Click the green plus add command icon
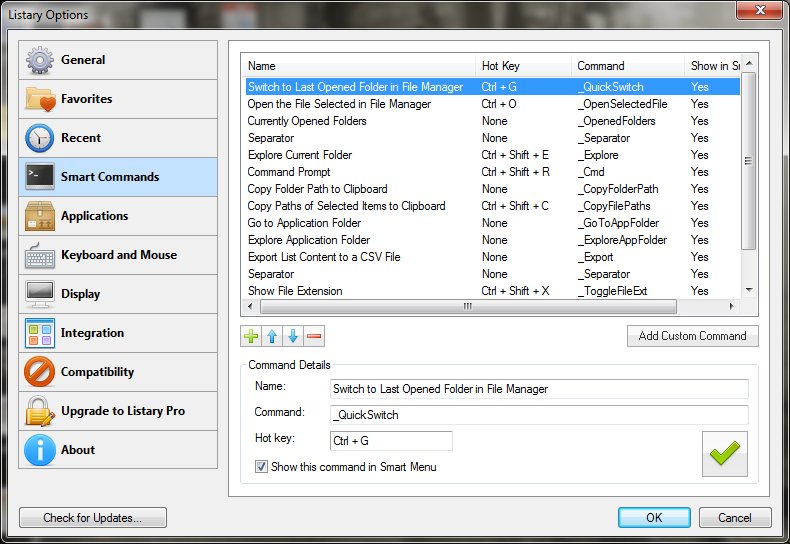This screenshot has width=790, height=544. click(x=251, y=337)
